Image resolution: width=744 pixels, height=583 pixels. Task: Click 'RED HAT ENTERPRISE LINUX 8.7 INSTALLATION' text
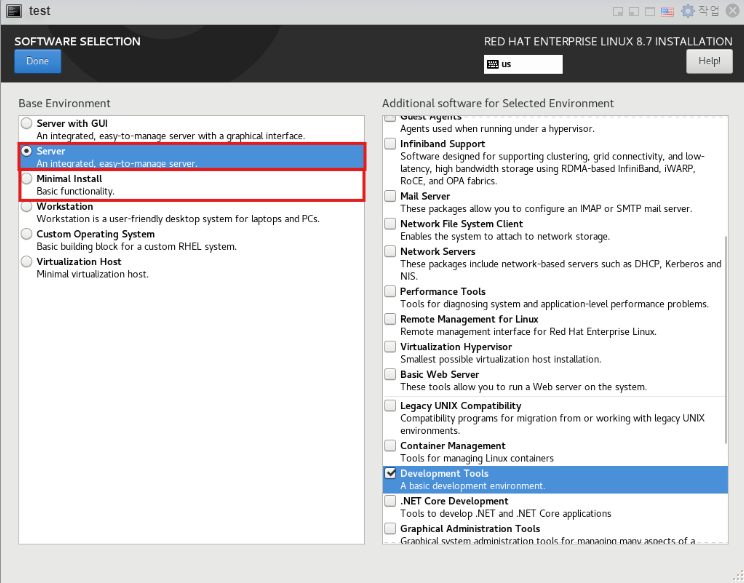coord(608,41)
